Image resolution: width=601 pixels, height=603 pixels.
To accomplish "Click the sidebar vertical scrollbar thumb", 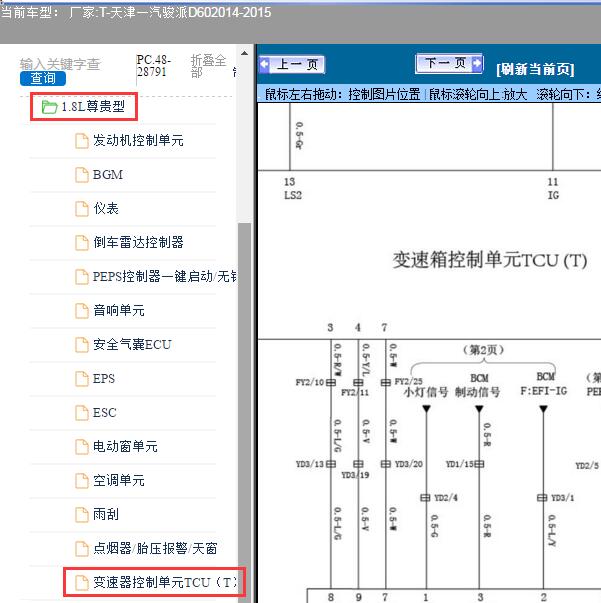I will [244, 411].
